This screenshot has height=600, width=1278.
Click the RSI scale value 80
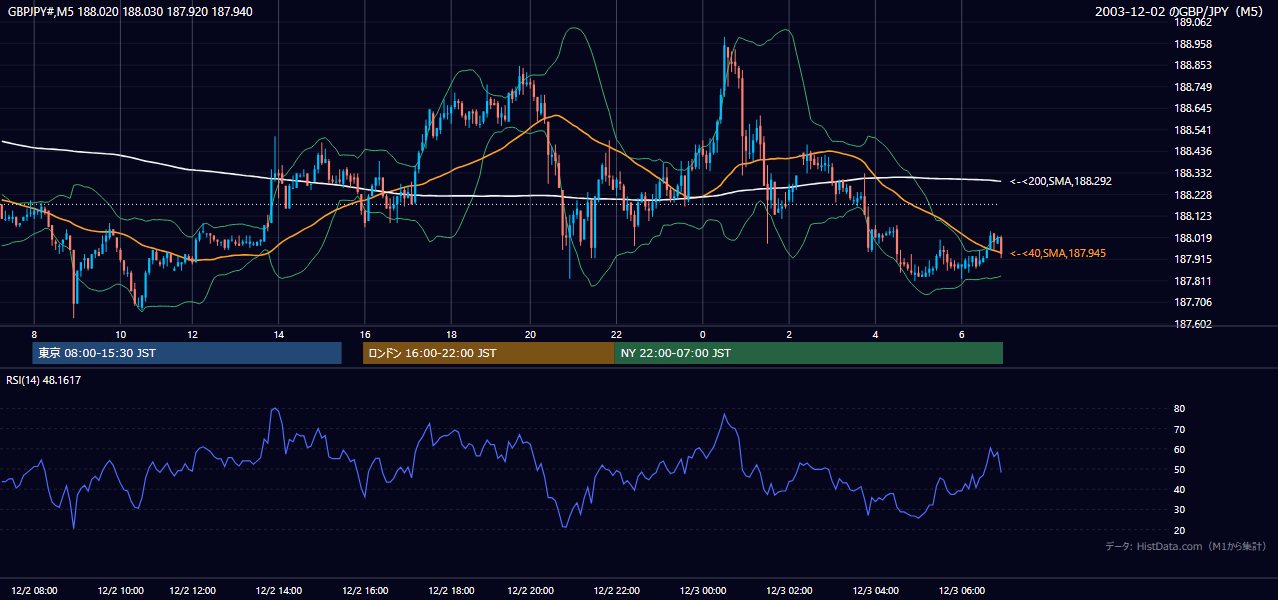[x=1180, y=409]
